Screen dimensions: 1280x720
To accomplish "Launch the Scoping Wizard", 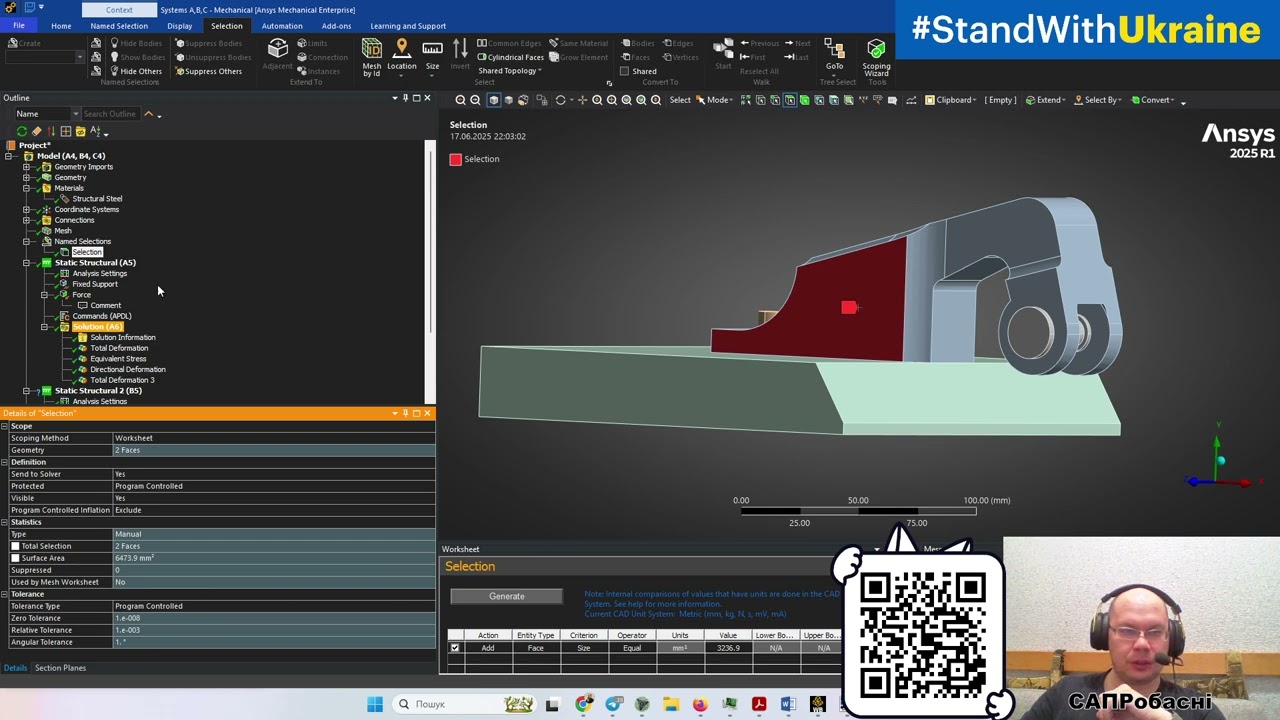I will [876, 58].
